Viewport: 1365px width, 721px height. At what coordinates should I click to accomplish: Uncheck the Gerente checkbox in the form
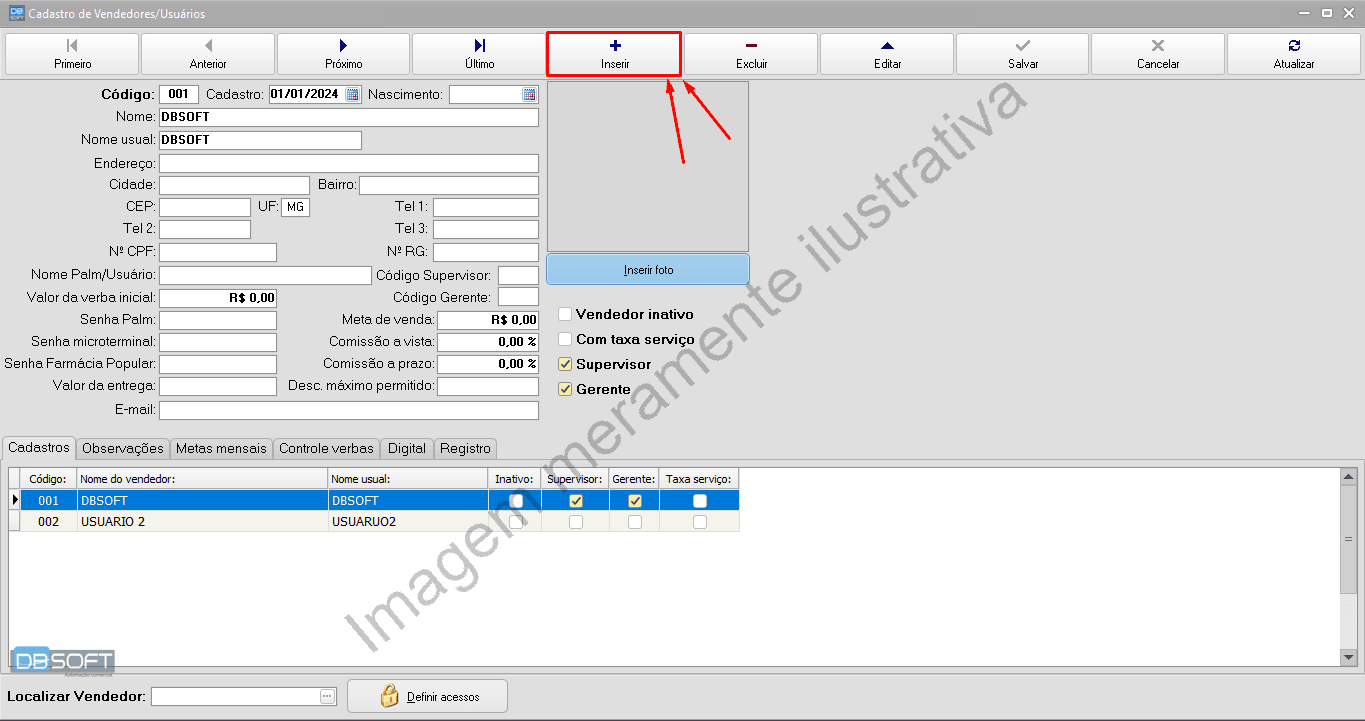pos(565,389)
